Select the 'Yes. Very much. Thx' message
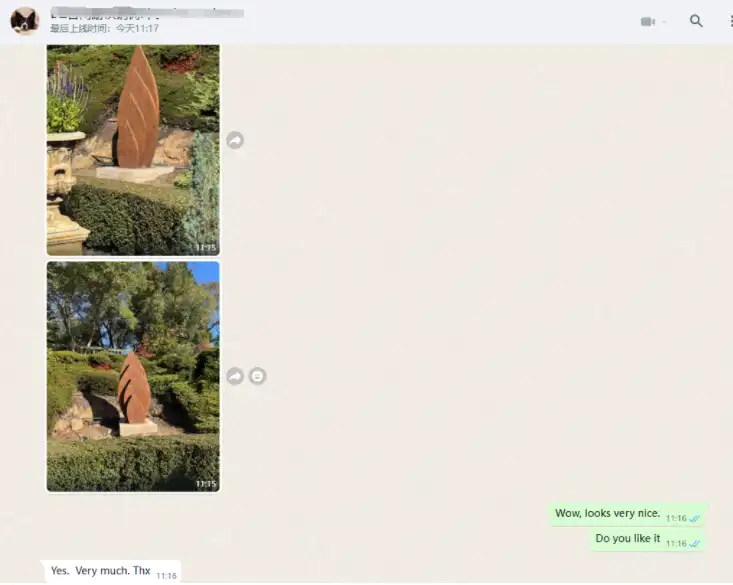The image size is (733, 585). pos(112,571)
